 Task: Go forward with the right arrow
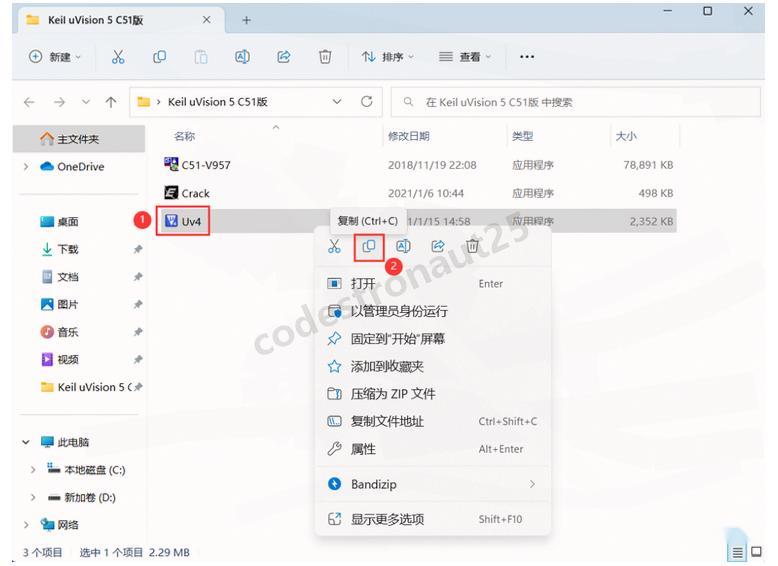60,102
